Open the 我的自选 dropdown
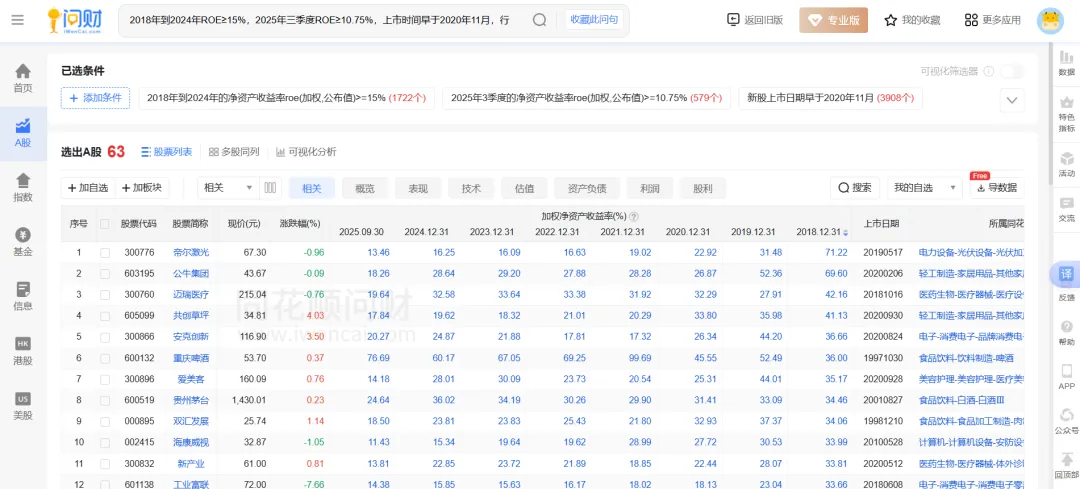This screenshot has width=1080, height=489. [x=924, y=187]
